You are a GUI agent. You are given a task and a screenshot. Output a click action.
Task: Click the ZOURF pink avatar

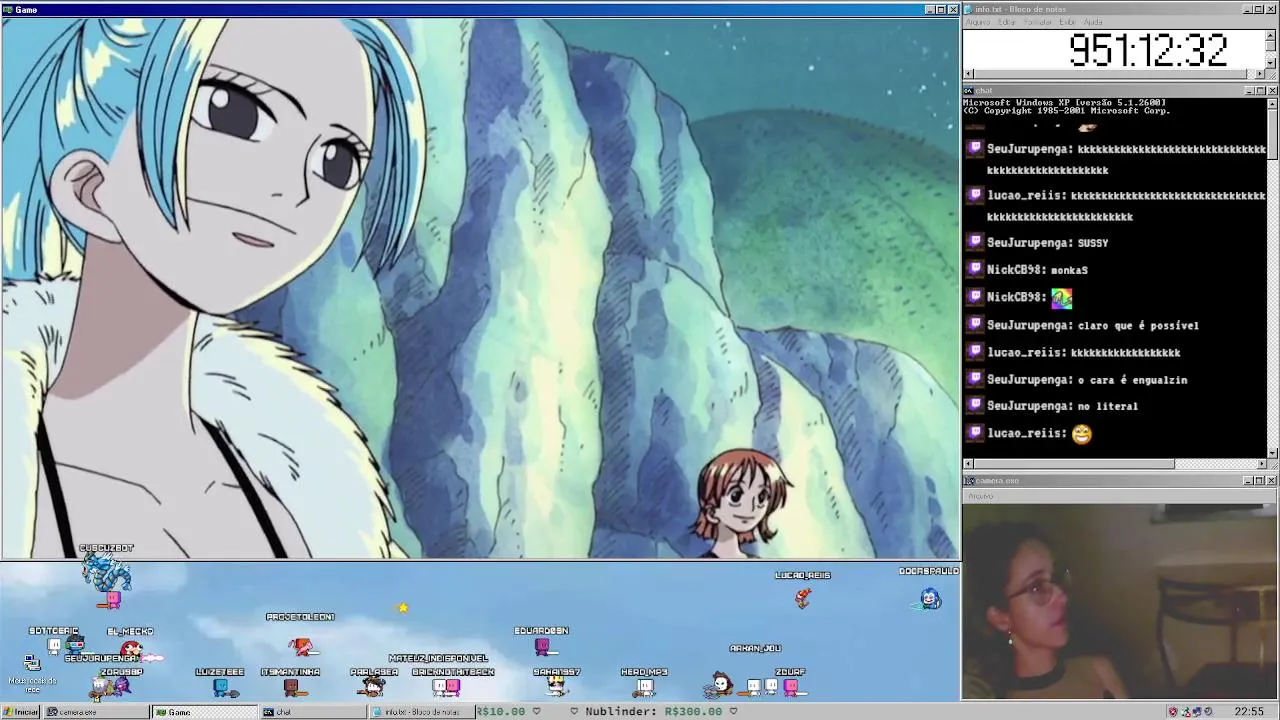coord(791,687)
